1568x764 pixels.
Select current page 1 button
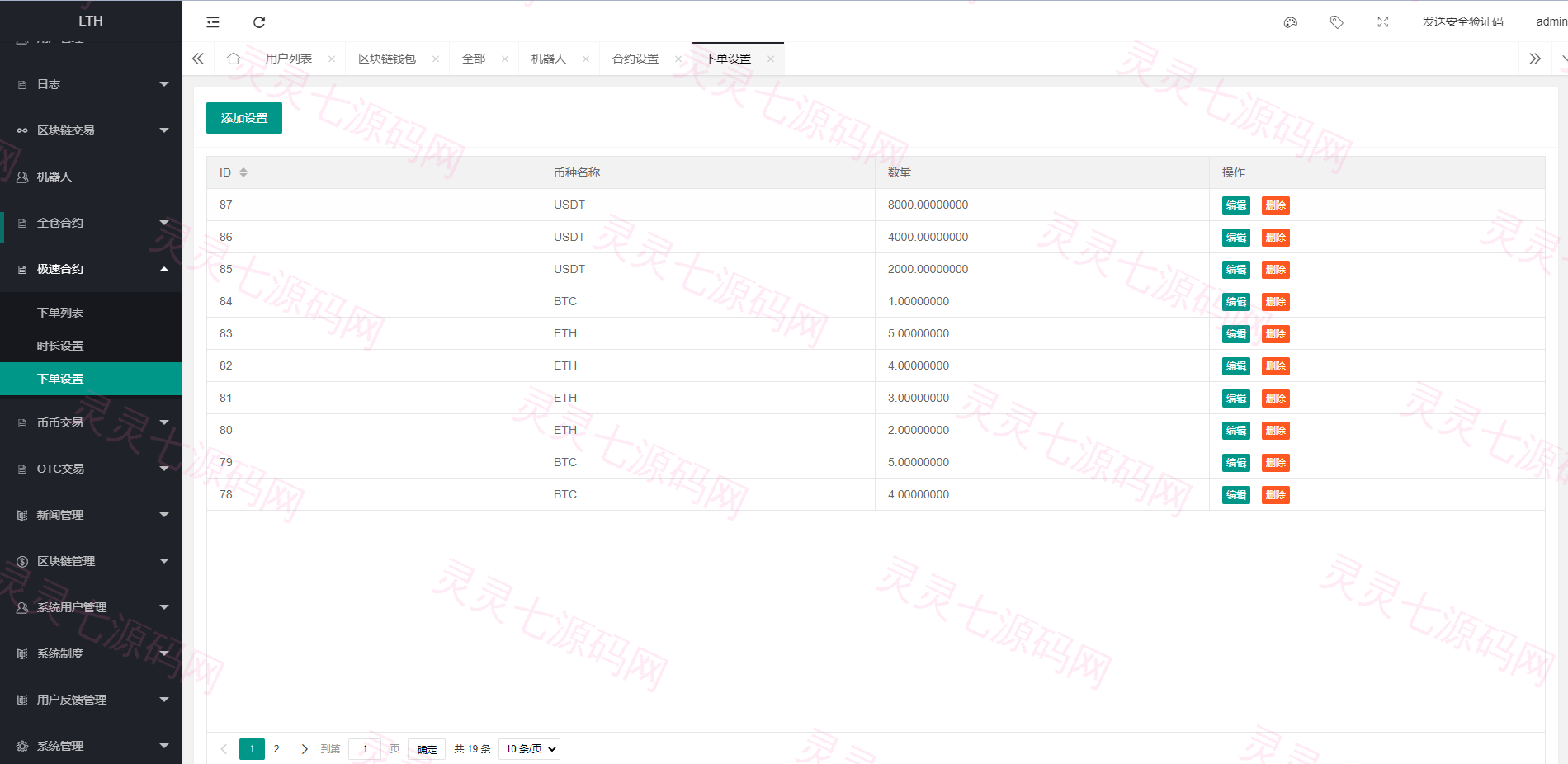(x=252, y=749)
